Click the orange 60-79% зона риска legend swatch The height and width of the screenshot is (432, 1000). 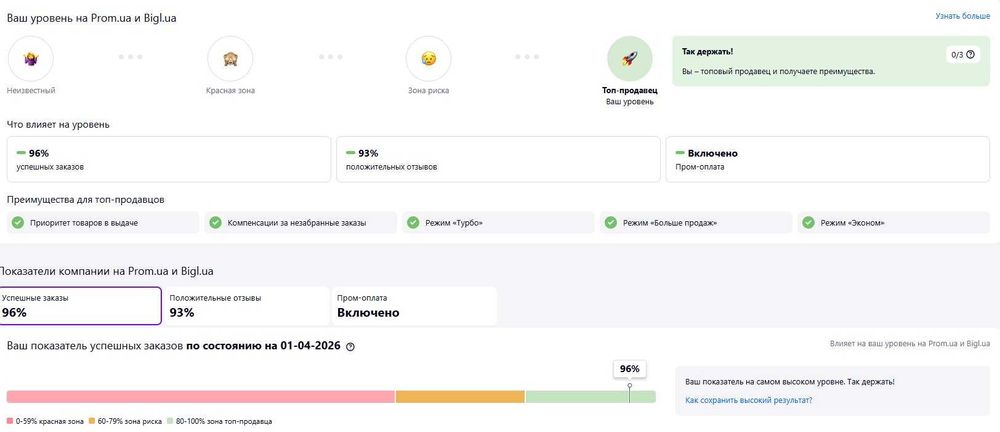(x=91, y=421)
